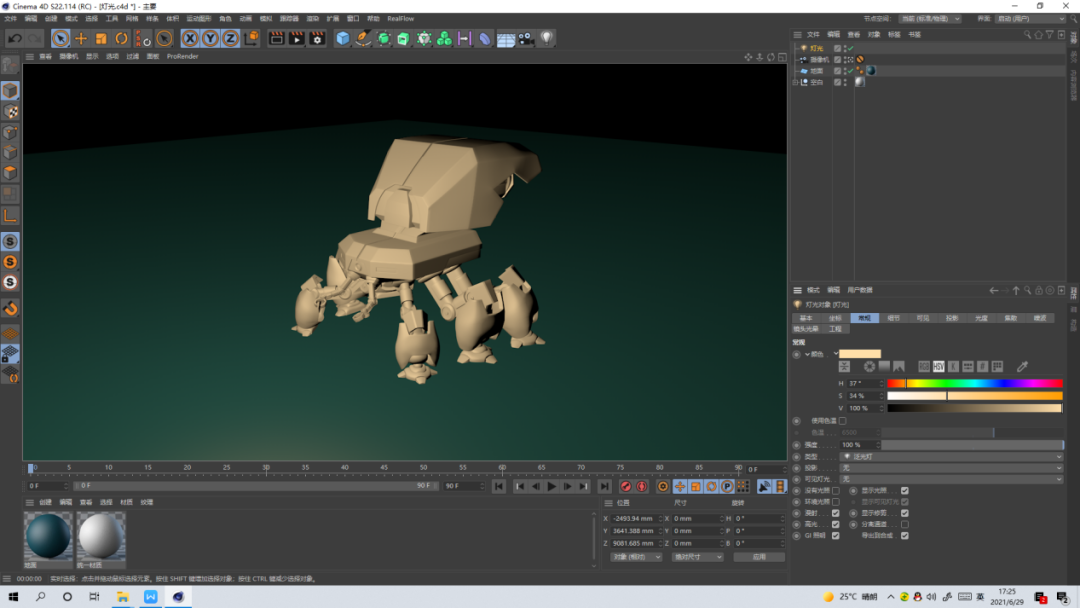
Task: Click the light color swatch
Action: tap(860, 354)
